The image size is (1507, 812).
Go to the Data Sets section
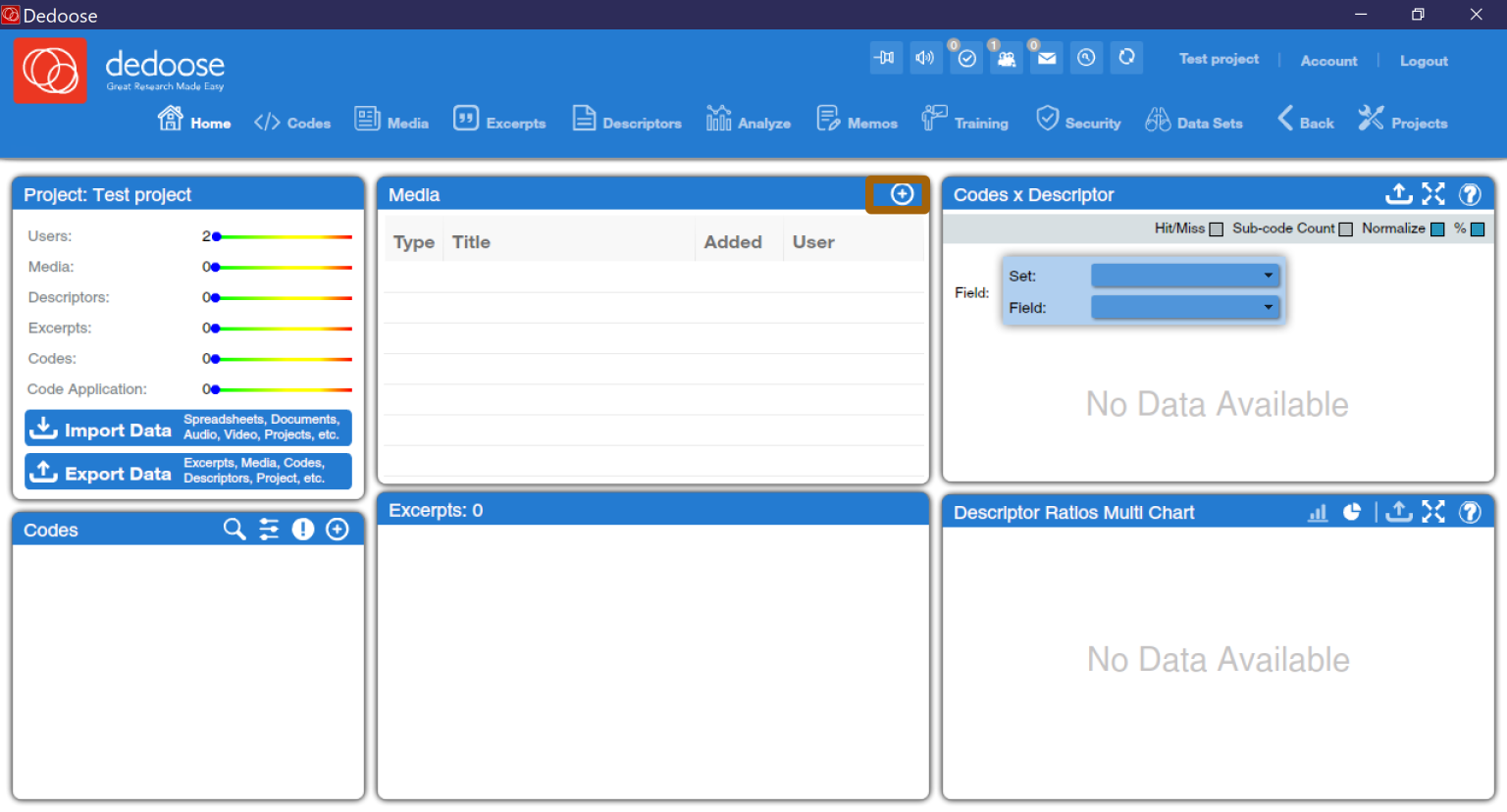[1194, 121]
